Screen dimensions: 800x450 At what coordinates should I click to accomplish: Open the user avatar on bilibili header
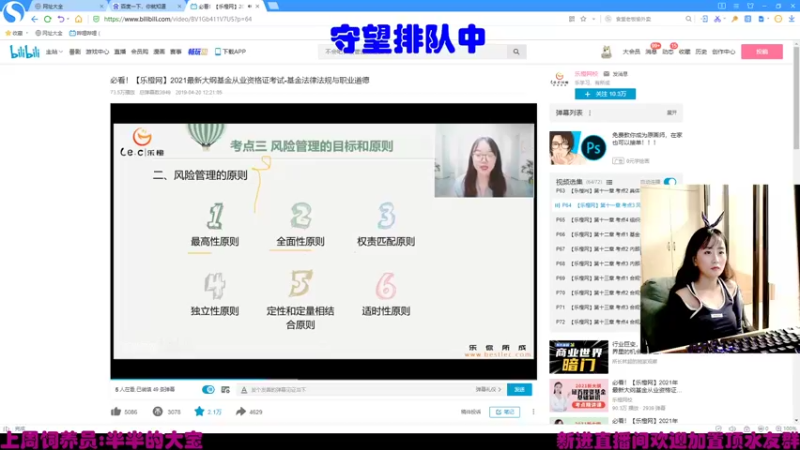tap(606, 52)
